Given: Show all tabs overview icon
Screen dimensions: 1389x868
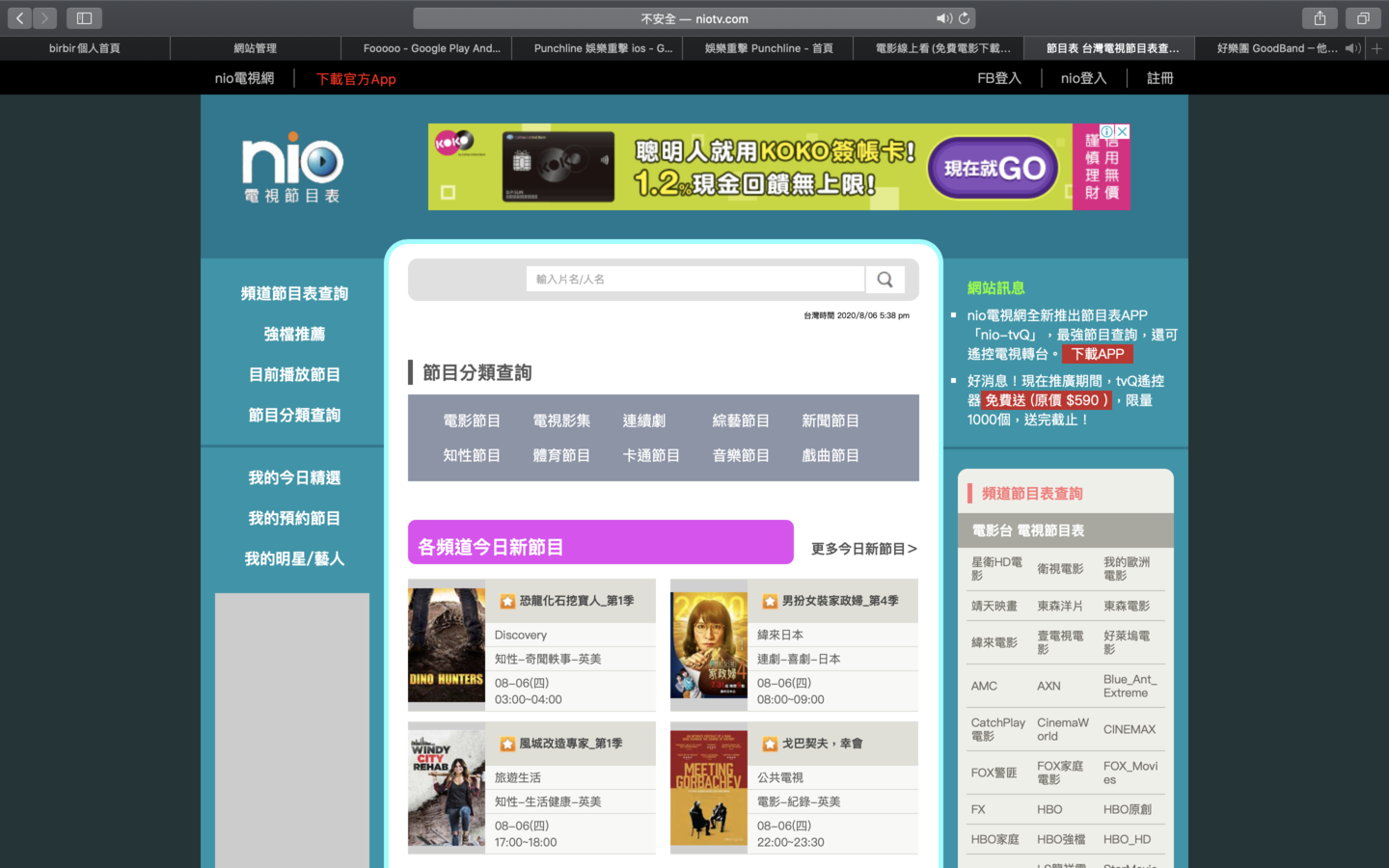Looking at the screenshot, I should point(1363,18).
